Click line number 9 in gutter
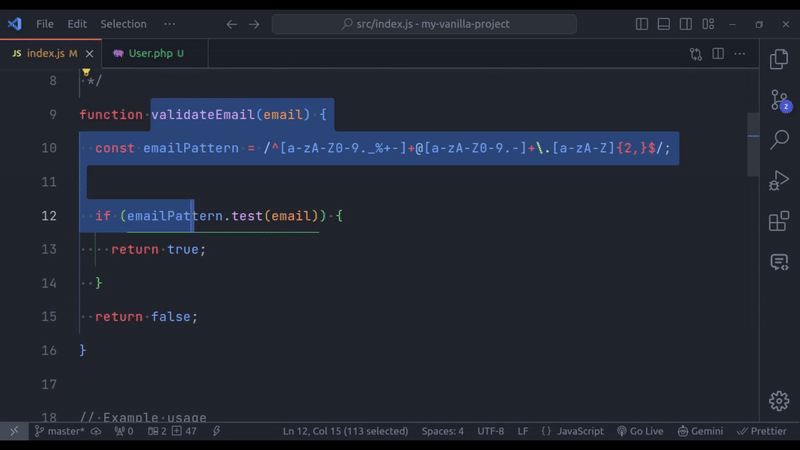Viewport: 800px width, 450px height. coord(53,114)
